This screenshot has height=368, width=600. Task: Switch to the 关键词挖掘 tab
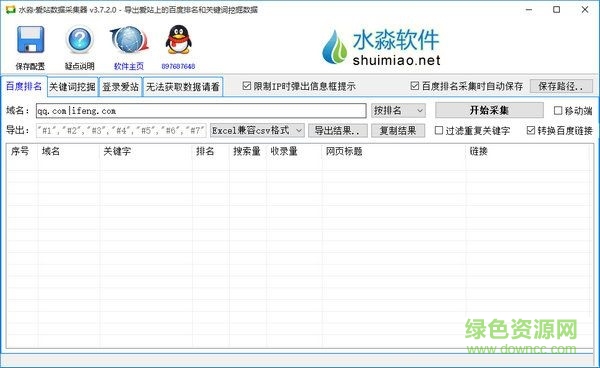73,87
